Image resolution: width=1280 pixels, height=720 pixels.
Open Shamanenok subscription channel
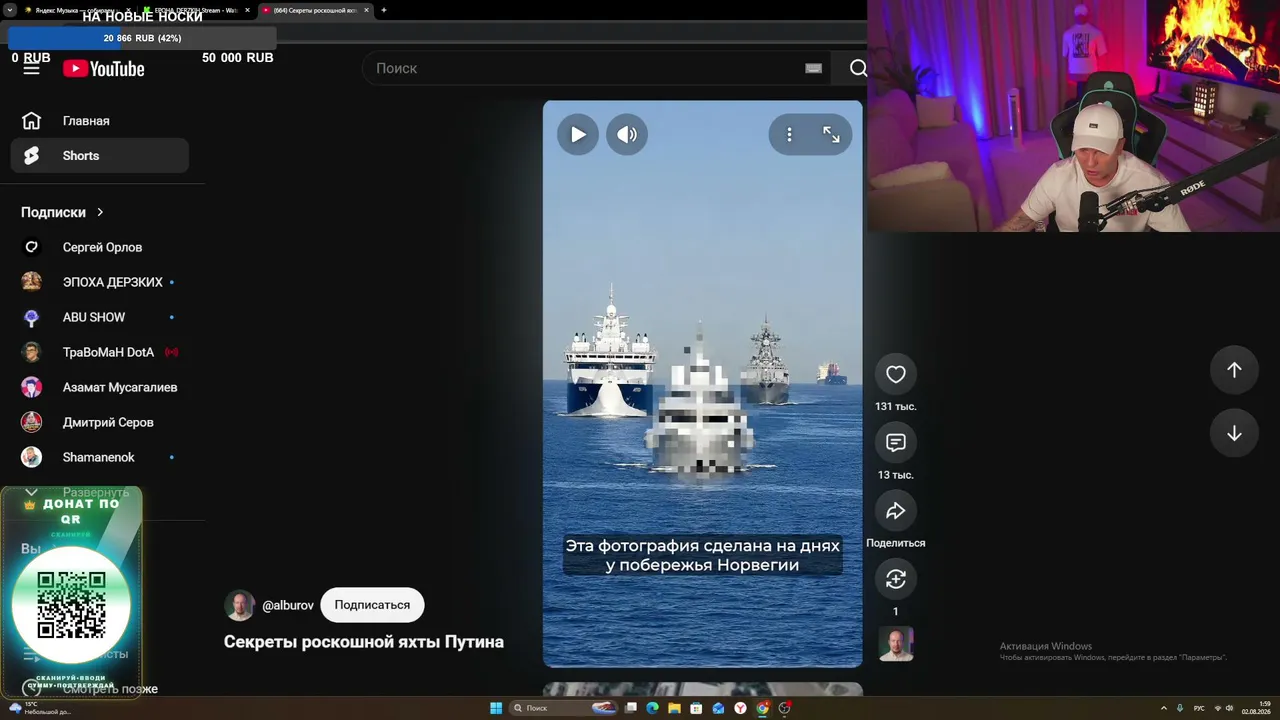click(x=99, y=457)
